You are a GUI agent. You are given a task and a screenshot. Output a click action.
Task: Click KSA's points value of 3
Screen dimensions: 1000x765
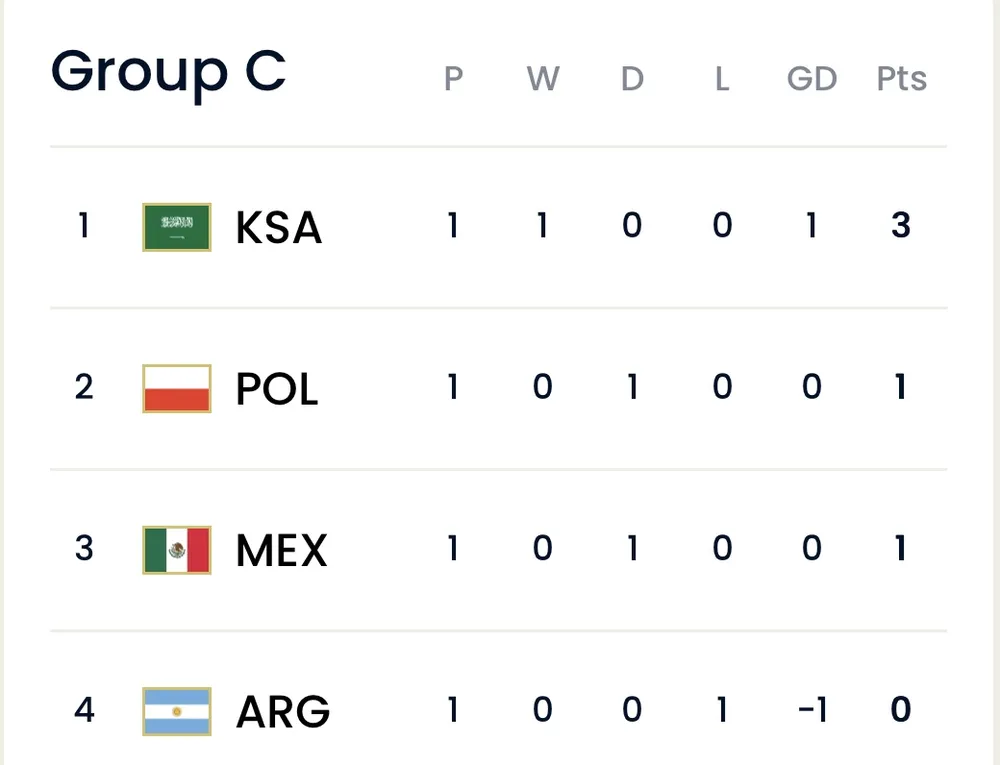[x=901, y=226]
